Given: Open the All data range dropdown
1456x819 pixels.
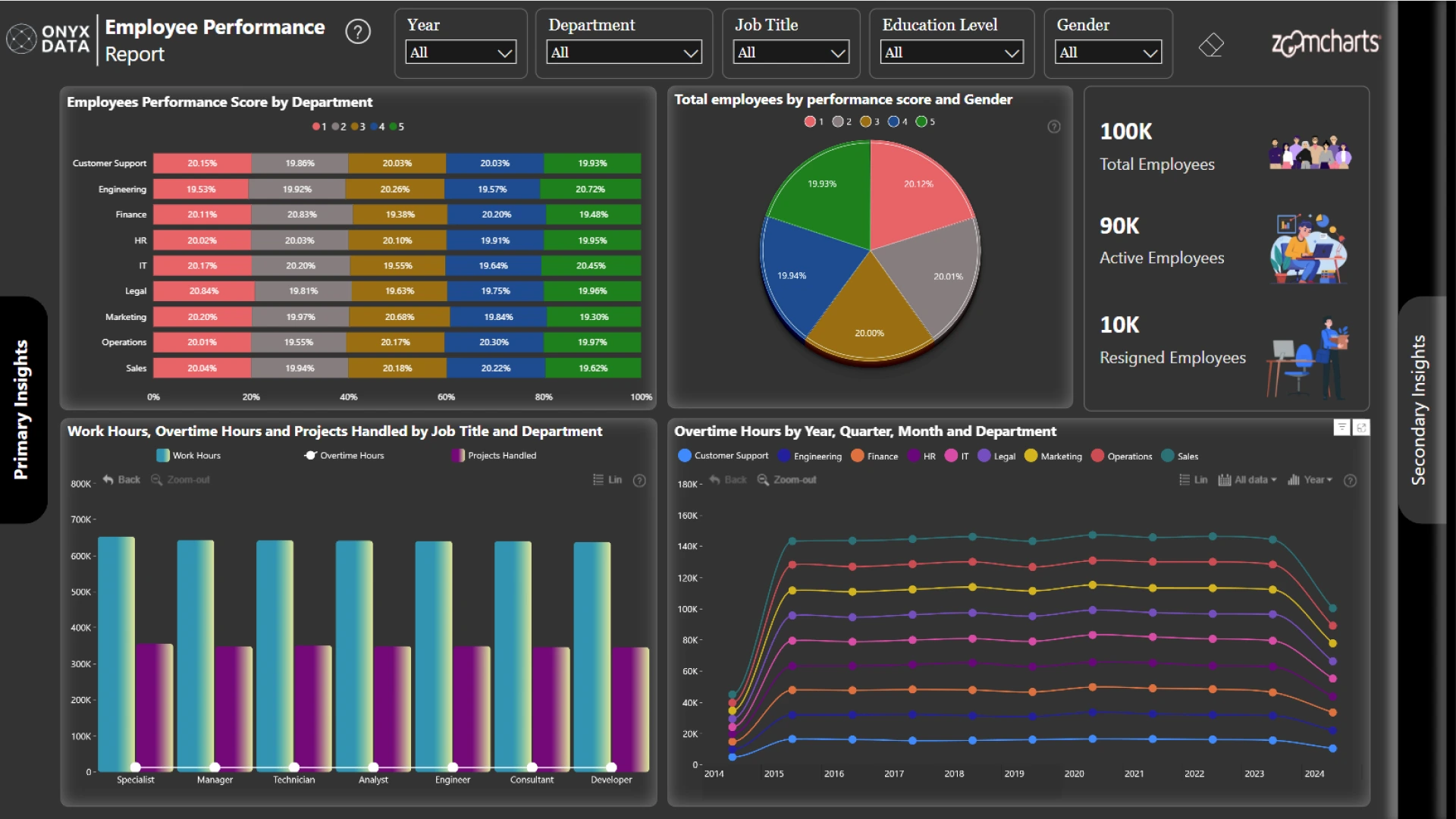Looking at the screenshot, I should coord(1247,479).
